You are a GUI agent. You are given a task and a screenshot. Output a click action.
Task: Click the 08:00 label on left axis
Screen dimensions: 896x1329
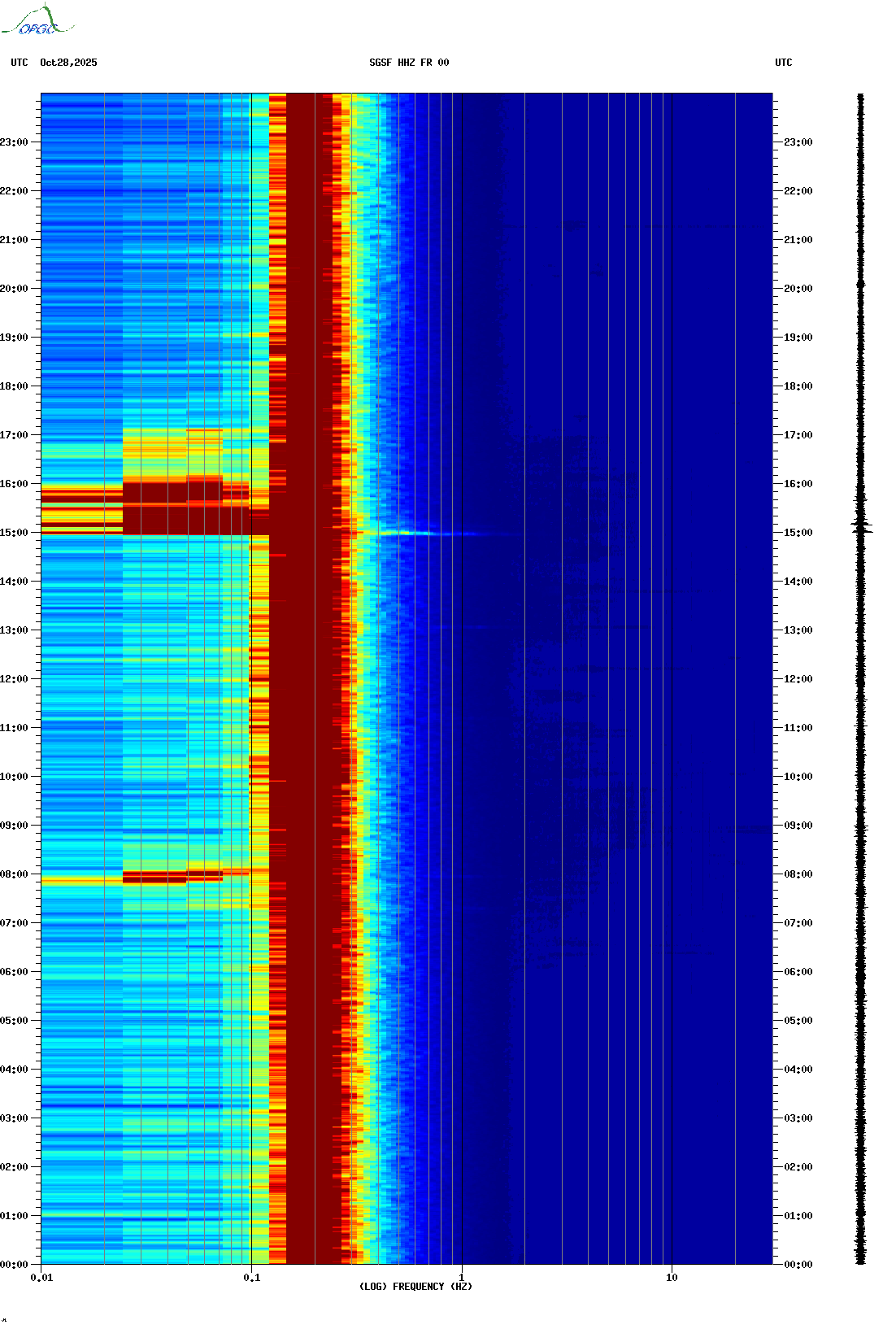14,874
